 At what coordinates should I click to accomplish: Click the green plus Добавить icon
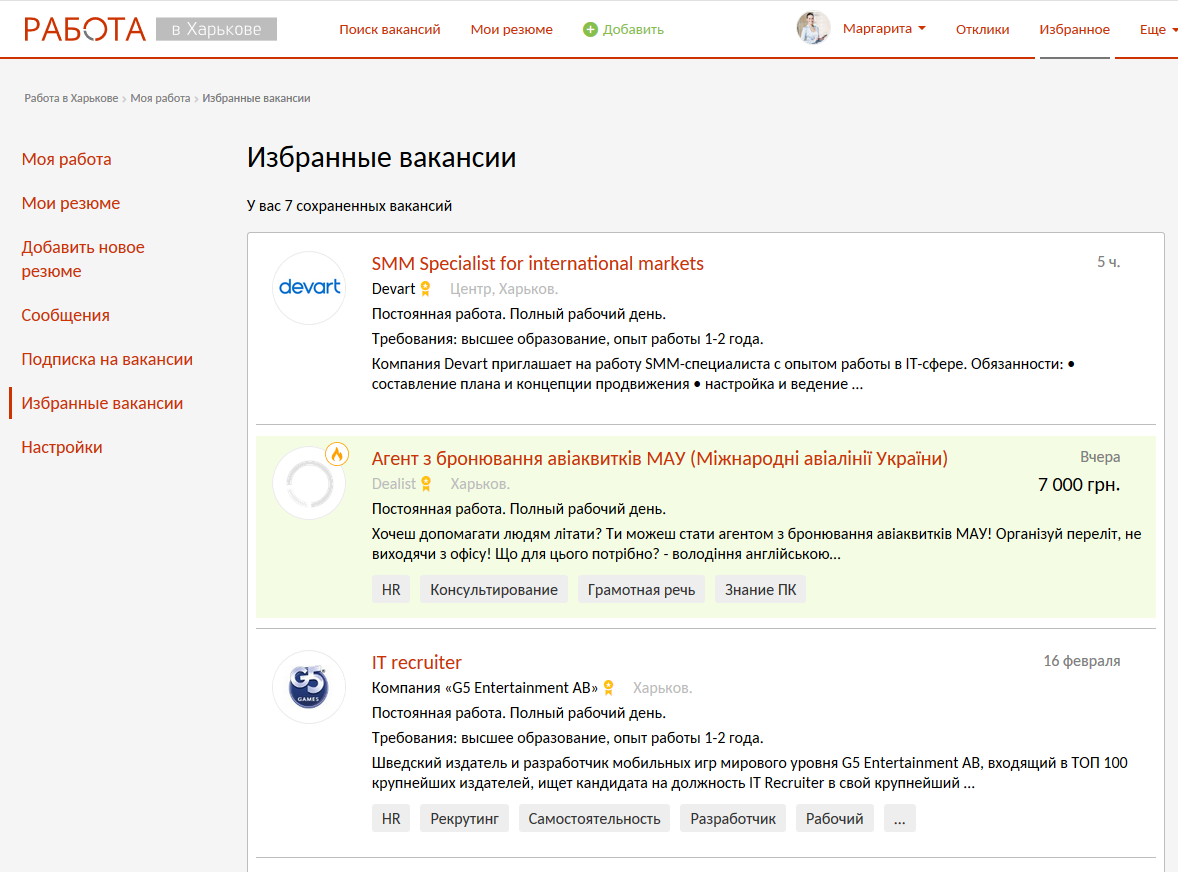590,30
